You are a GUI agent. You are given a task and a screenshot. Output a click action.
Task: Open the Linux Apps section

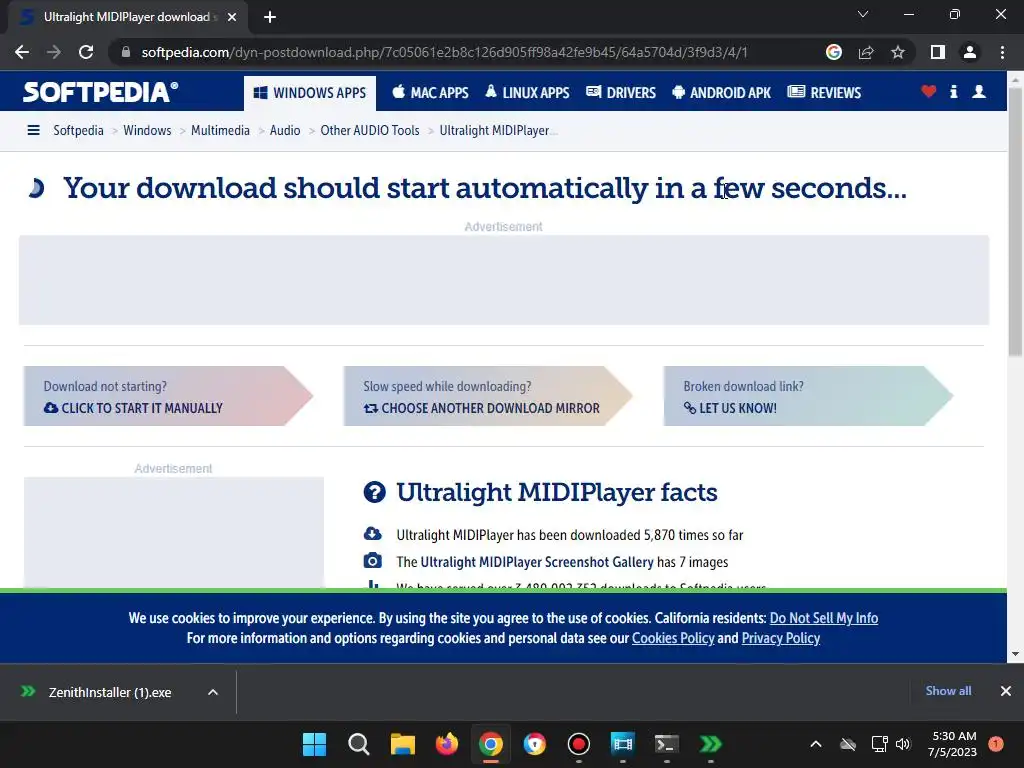[x=527, y=93]
